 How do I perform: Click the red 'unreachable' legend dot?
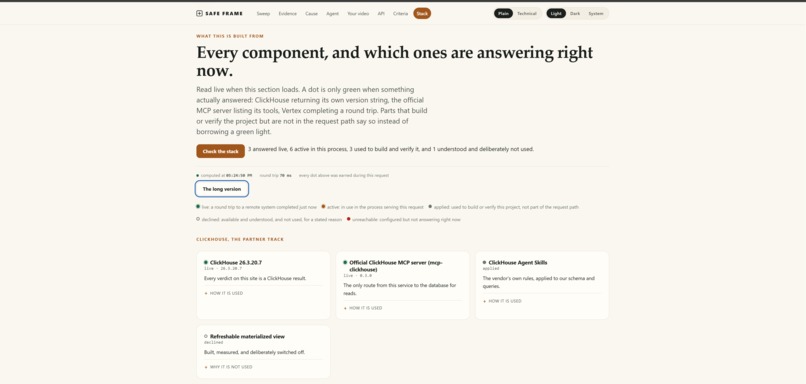click(349, 219)
